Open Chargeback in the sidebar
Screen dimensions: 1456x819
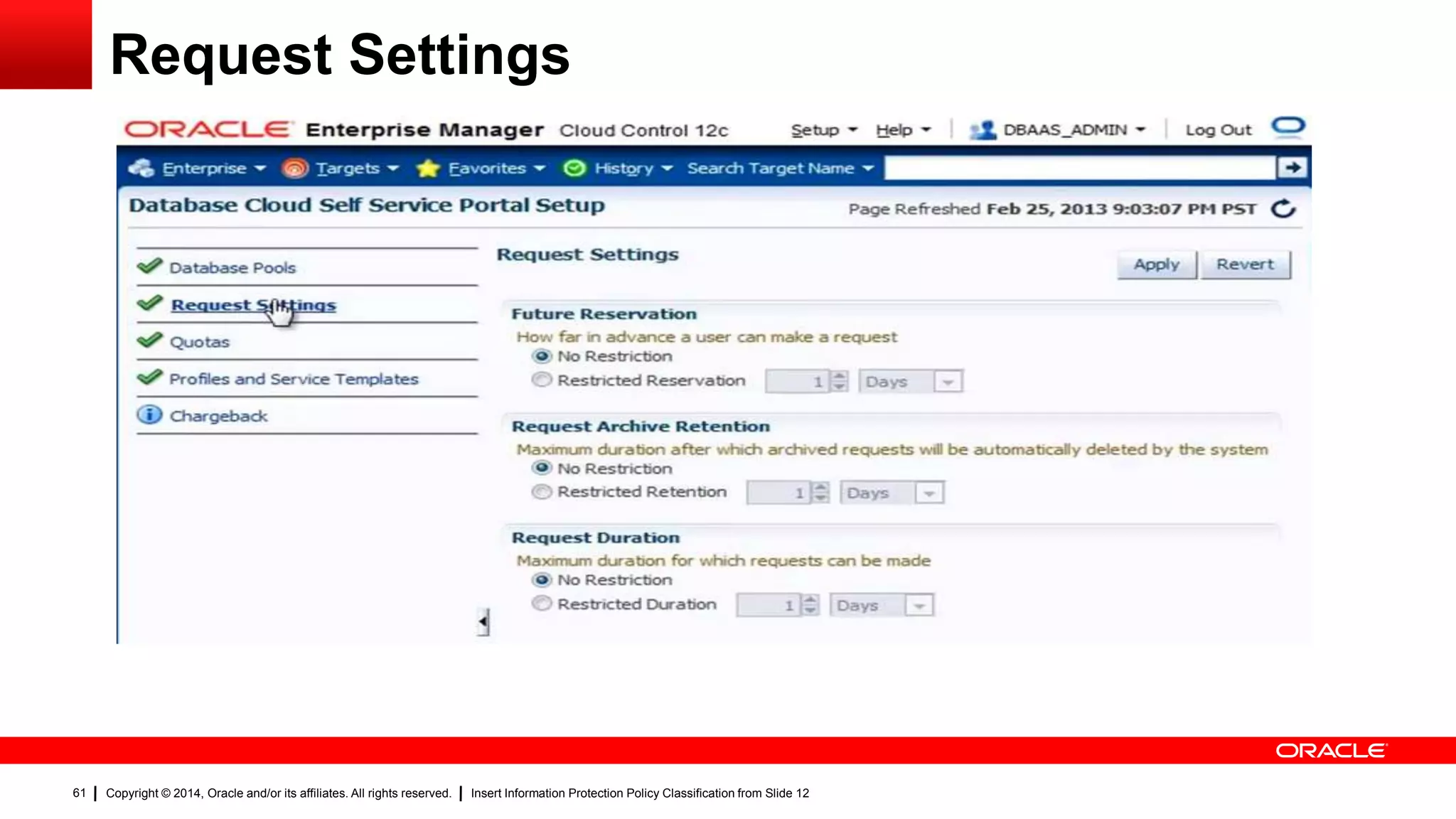(218, 416)
